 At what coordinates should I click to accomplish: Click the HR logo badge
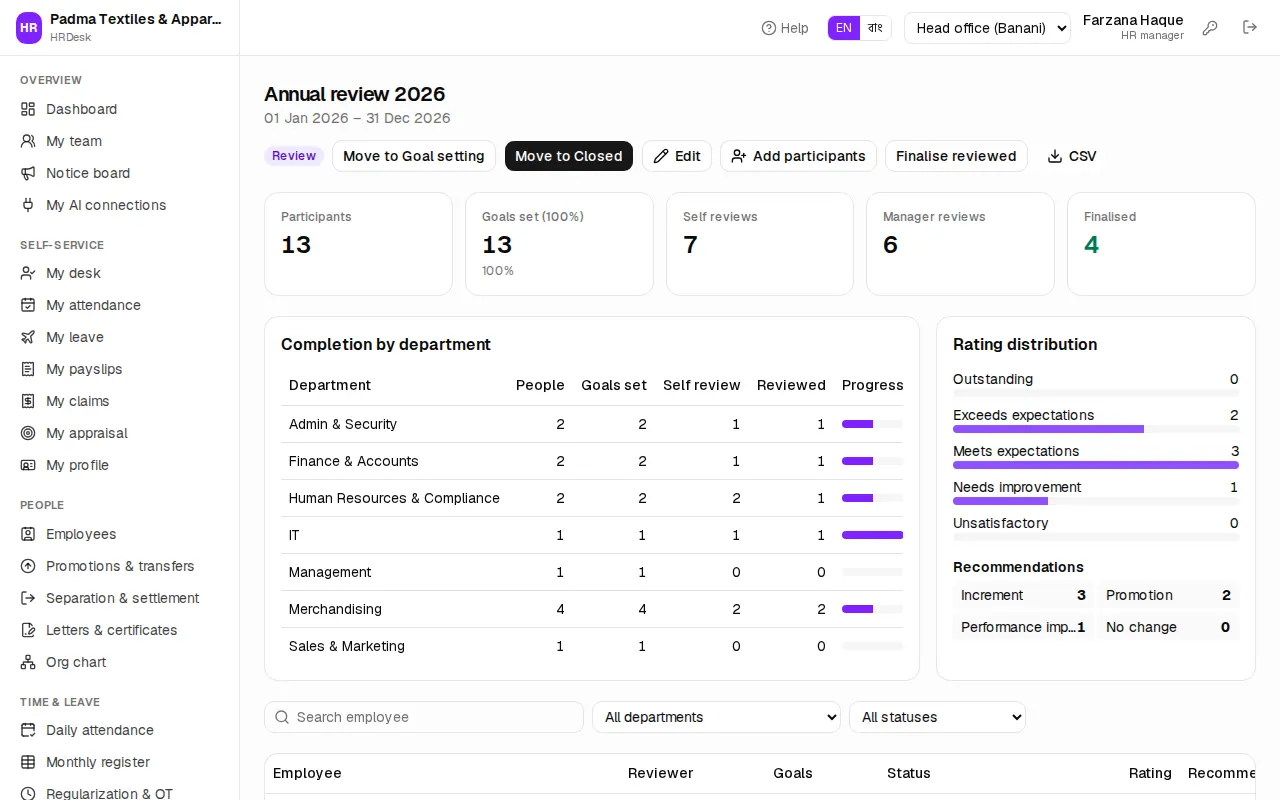(x=29, y=28)
